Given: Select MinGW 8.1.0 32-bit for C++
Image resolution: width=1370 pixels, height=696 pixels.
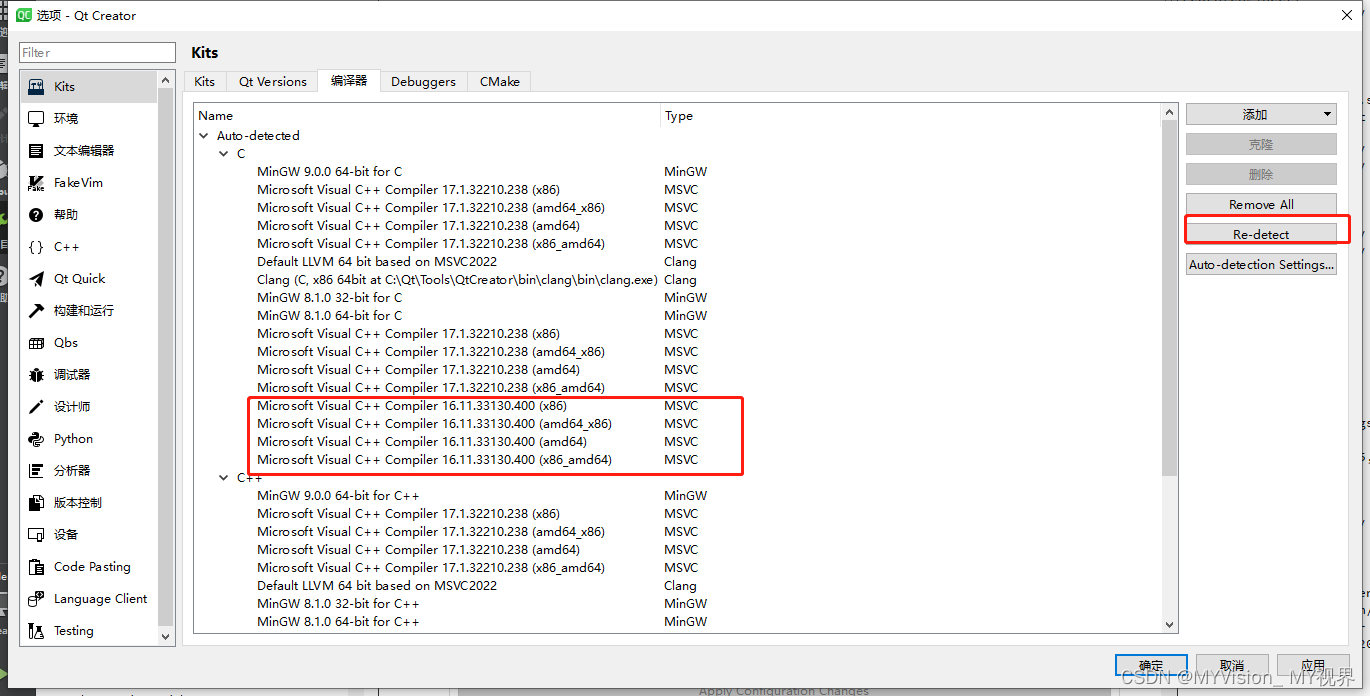Looking at the screenshot, I should click(338, 604).
